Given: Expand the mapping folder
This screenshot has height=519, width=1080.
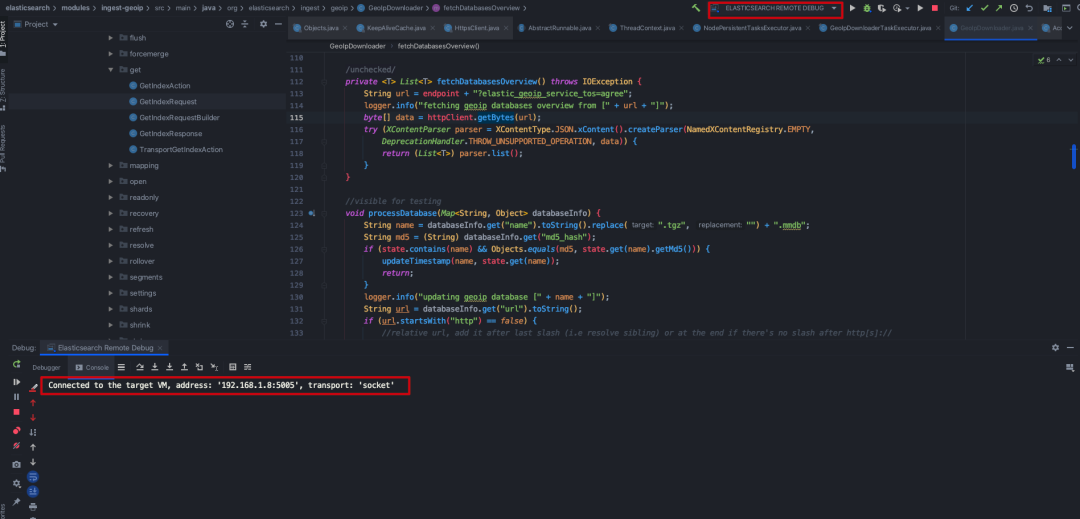Looking at the screenshot, I should (111, 165).
